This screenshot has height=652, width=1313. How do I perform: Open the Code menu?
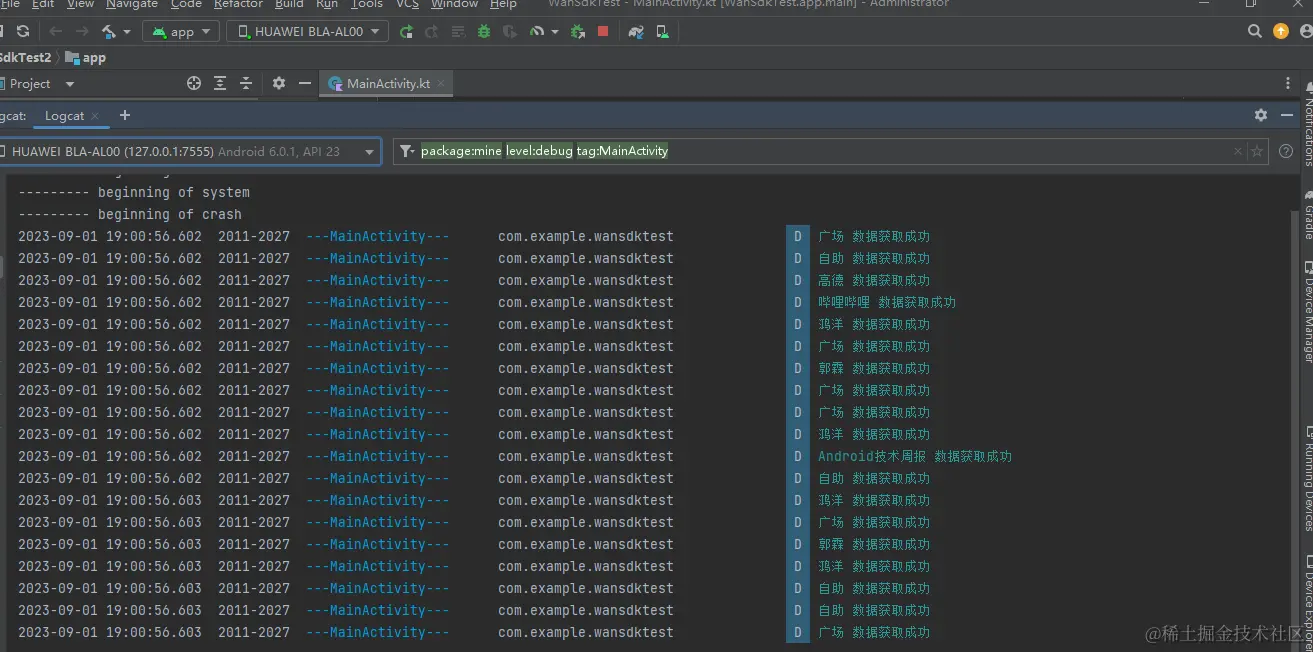(186, 4)
